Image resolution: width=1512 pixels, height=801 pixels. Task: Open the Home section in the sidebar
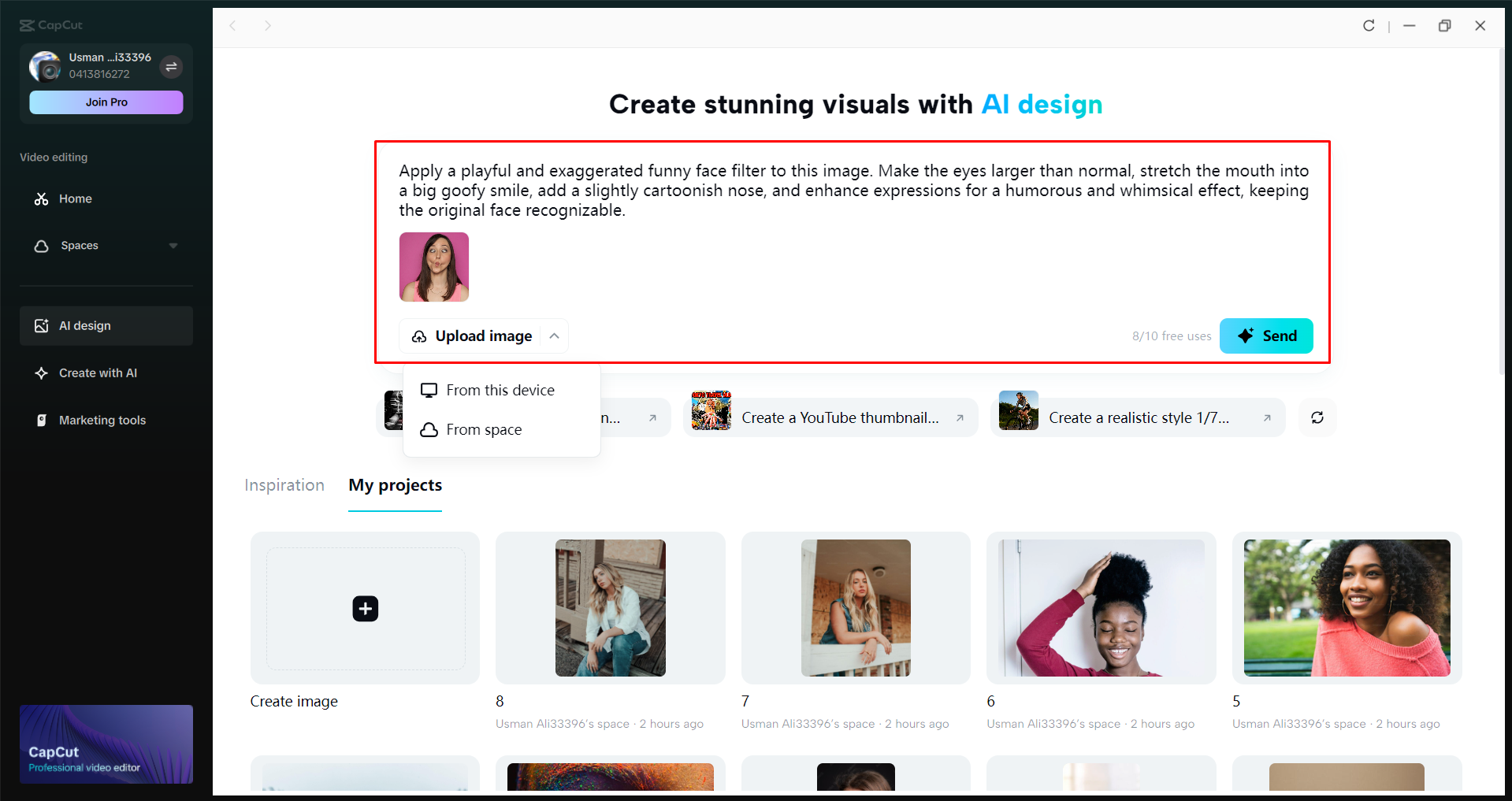[75, 198]
